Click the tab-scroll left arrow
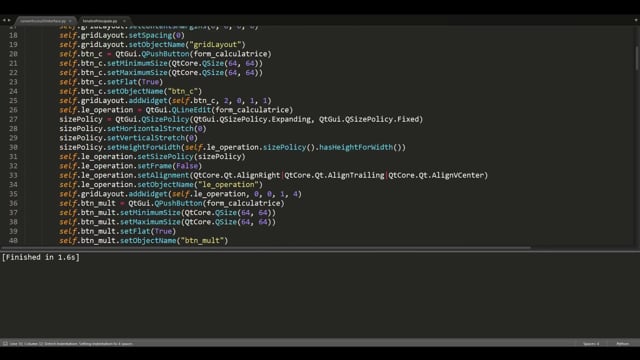 (4, 20)
